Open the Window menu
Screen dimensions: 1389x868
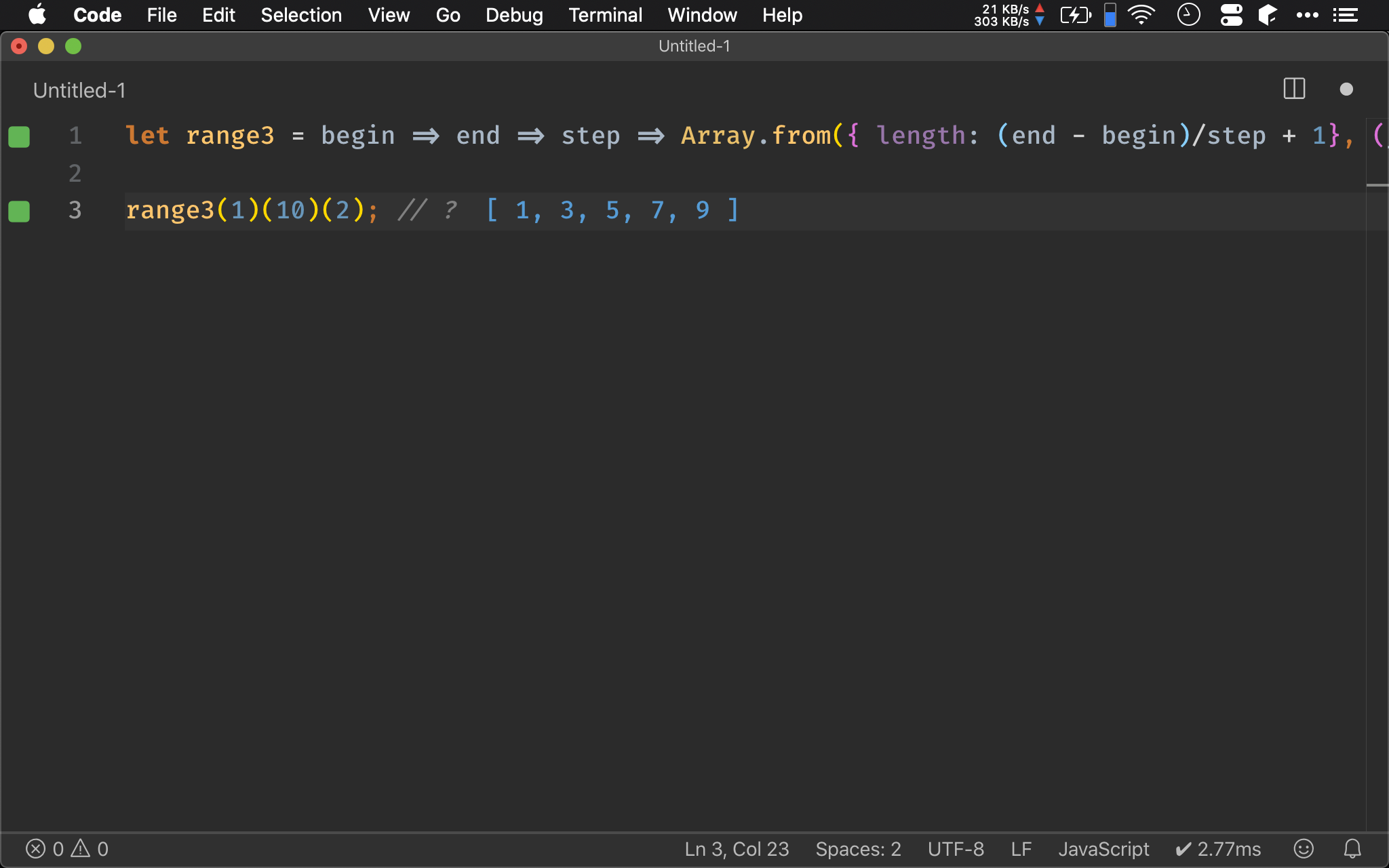point(702,15)
